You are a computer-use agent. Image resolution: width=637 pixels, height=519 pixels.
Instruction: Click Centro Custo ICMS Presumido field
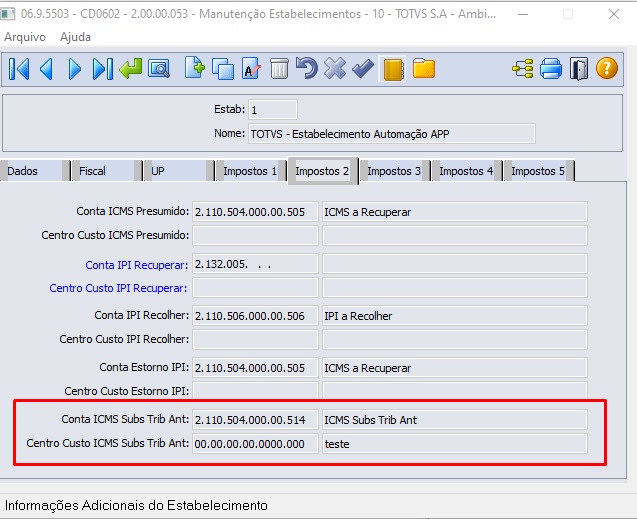click(255, 236)
